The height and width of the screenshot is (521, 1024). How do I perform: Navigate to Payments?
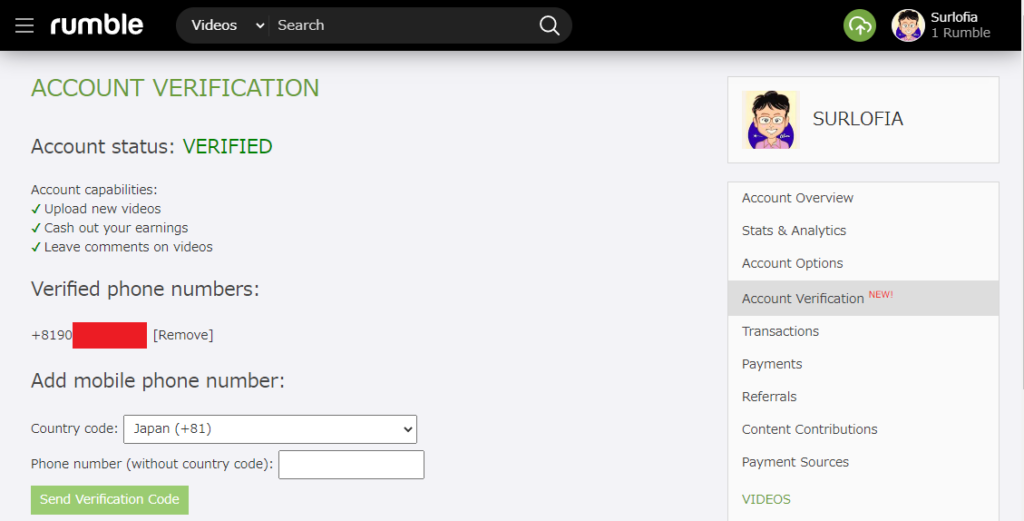point(772,364)
